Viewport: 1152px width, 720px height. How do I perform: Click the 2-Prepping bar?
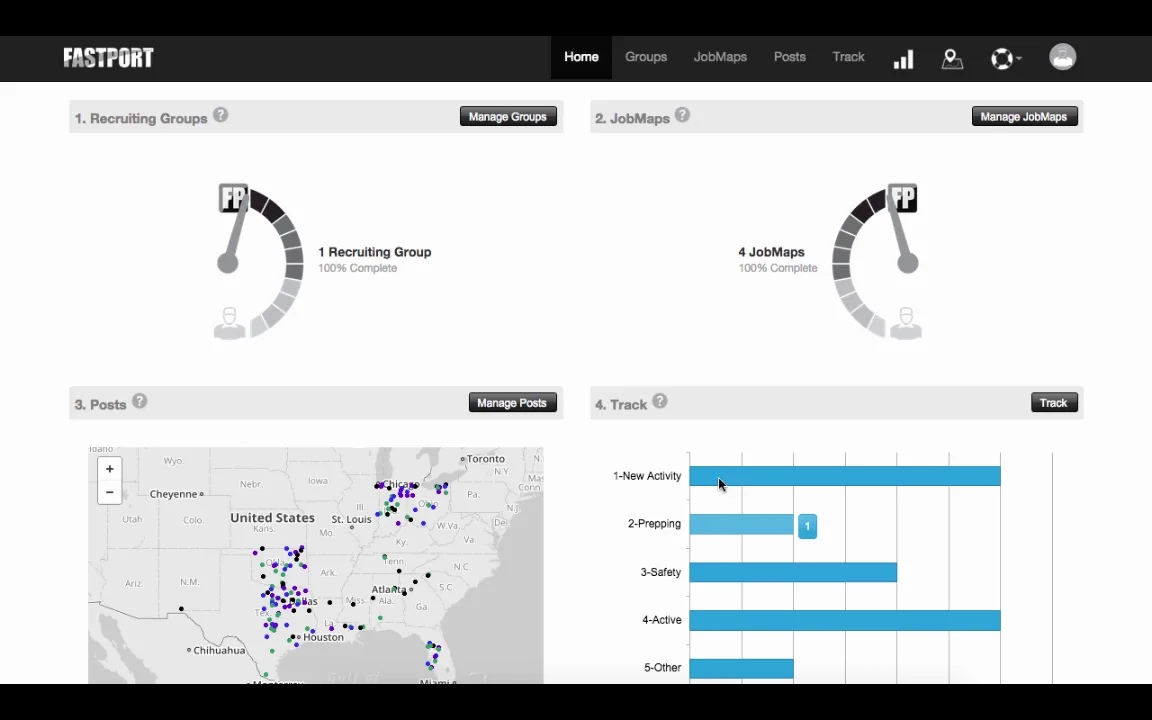741,525
